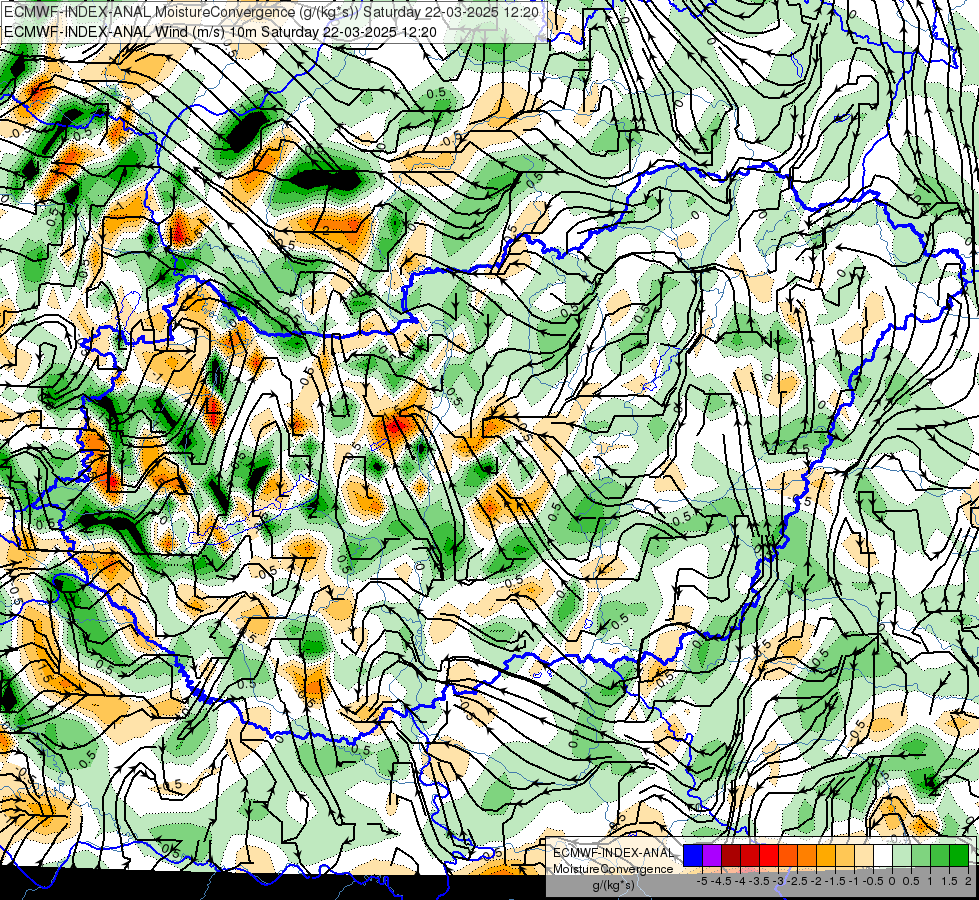Pick the darkest red legend swatch
This screenshot has width=979, height=900.
point(731,855)
